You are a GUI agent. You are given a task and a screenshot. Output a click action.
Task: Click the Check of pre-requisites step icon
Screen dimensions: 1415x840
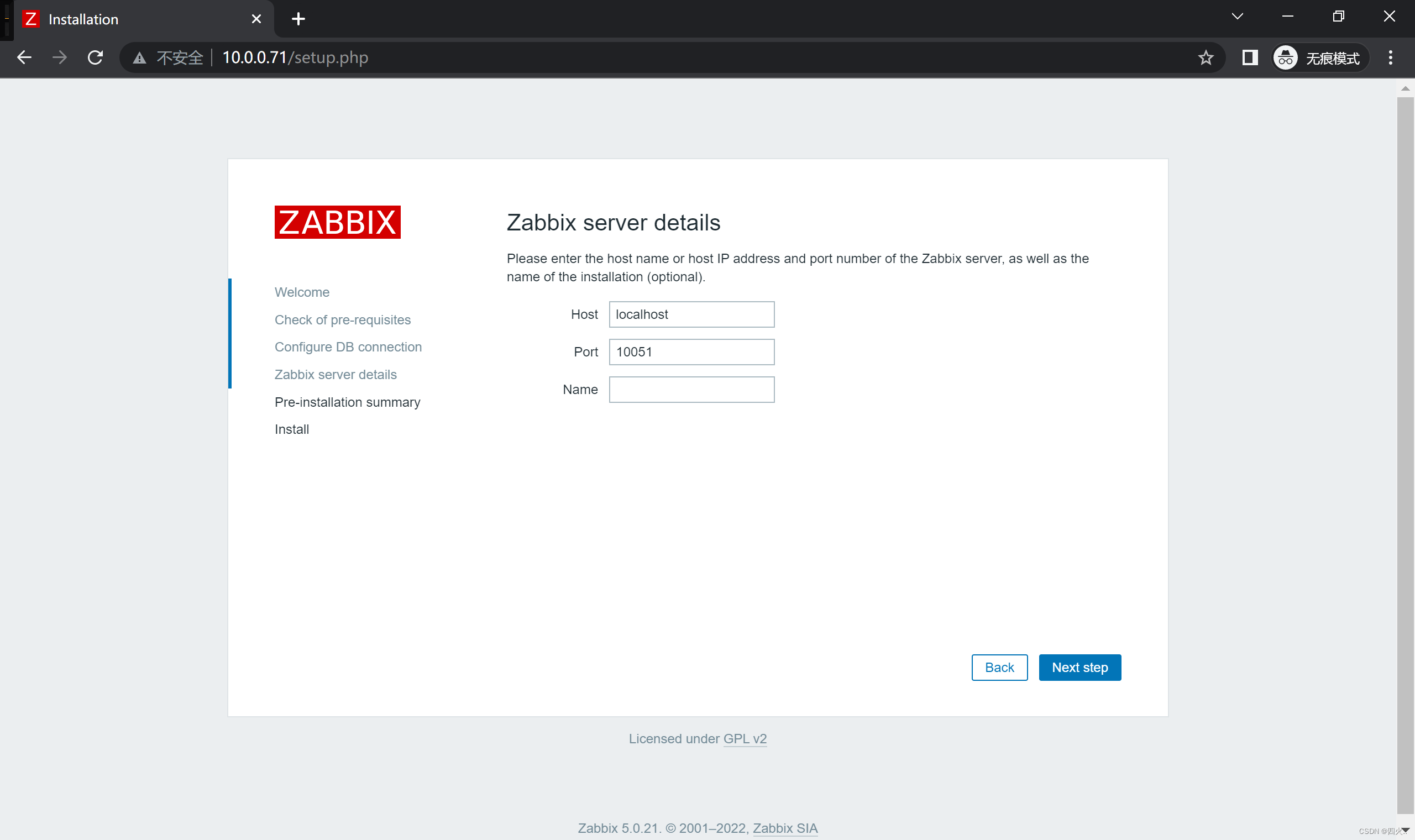click(x=343, y=319)
